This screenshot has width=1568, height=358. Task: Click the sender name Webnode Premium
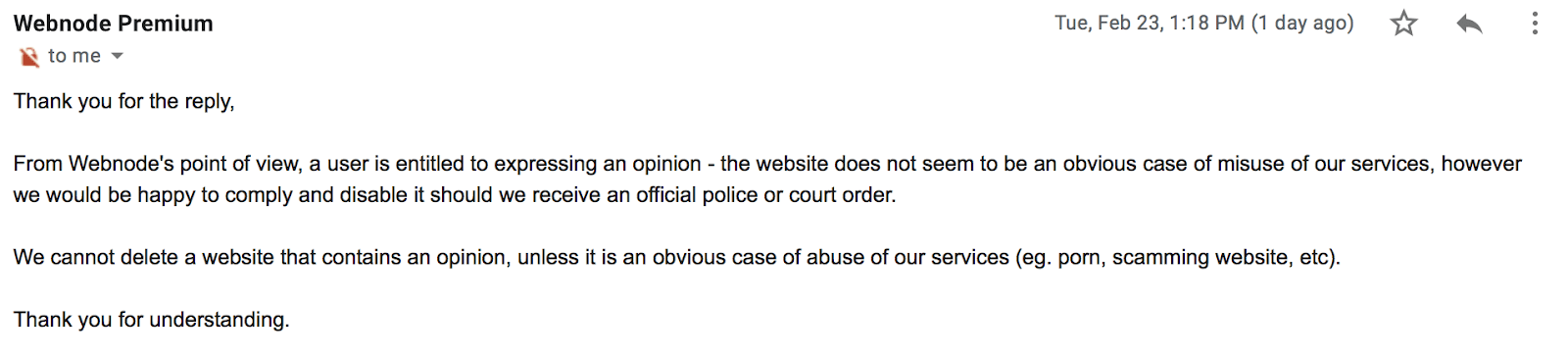click(114, 24)
